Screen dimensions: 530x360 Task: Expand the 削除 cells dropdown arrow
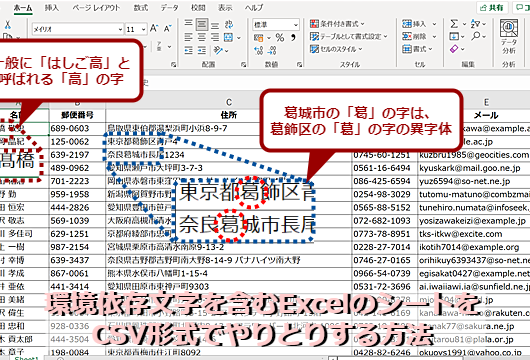click(434, 37)
